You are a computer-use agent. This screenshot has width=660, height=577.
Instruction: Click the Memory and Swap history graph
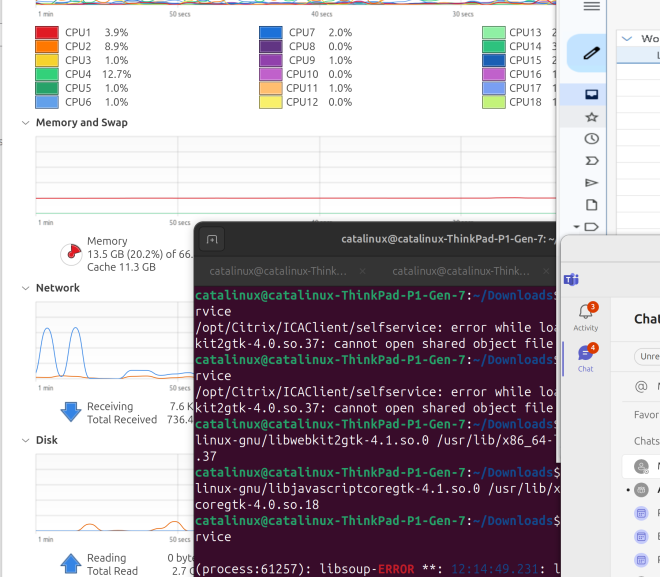coord(295,175)
